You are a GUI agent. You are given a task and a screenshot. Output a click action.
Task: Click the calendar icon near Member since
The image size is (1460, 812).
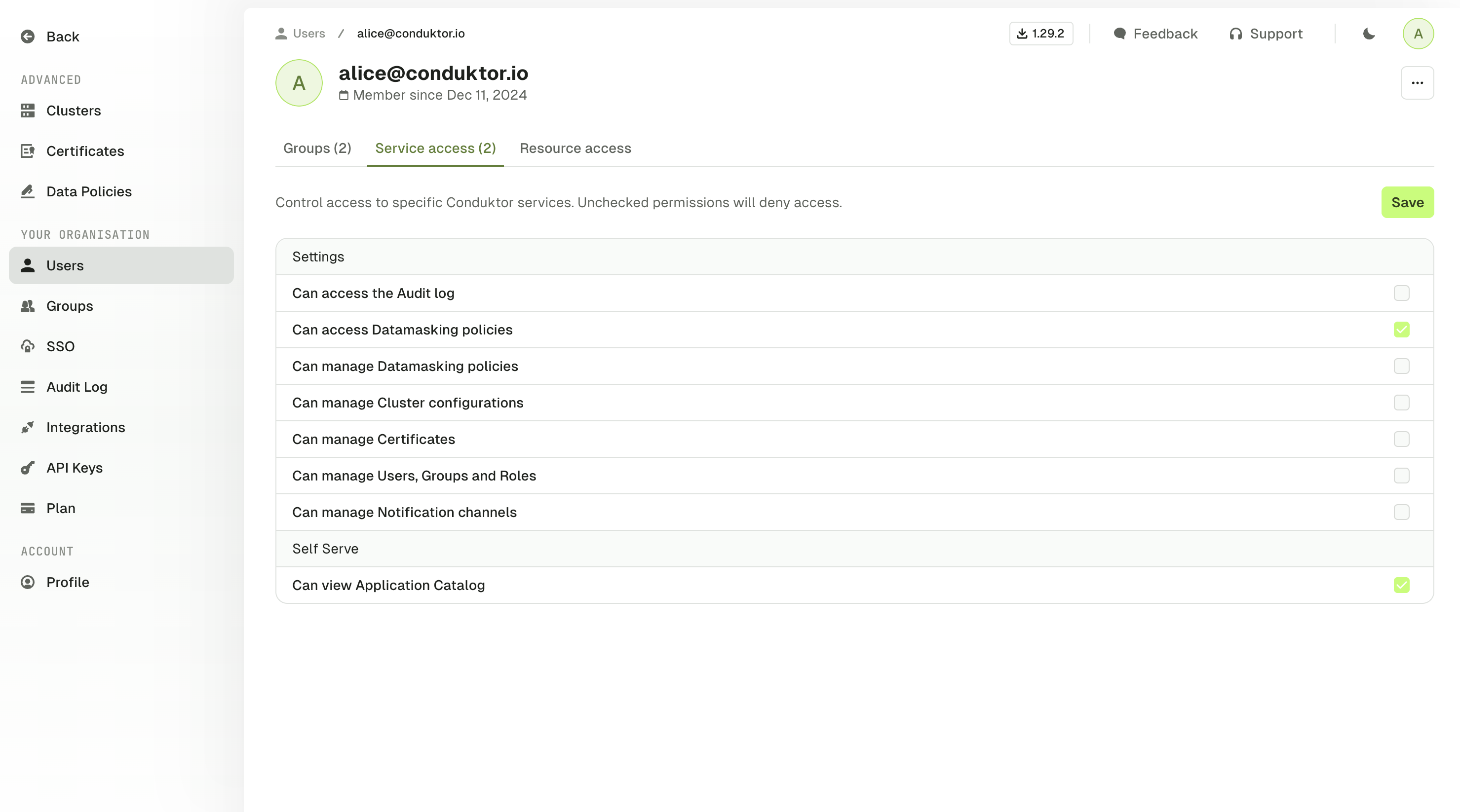344,95
